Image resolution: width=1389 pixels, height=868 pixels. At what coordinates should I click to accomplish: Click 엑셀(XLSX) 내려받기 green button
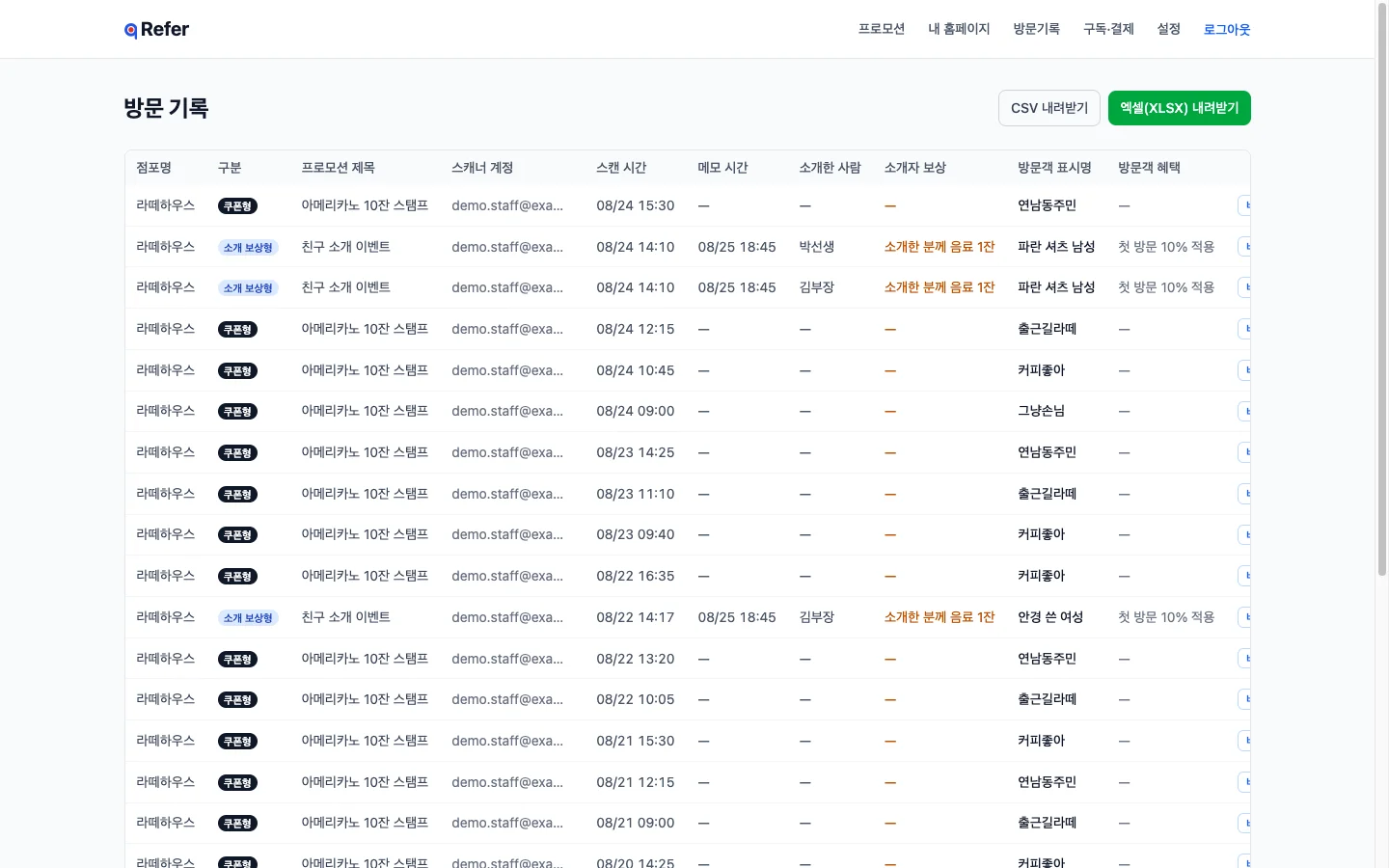[1180, 108]
